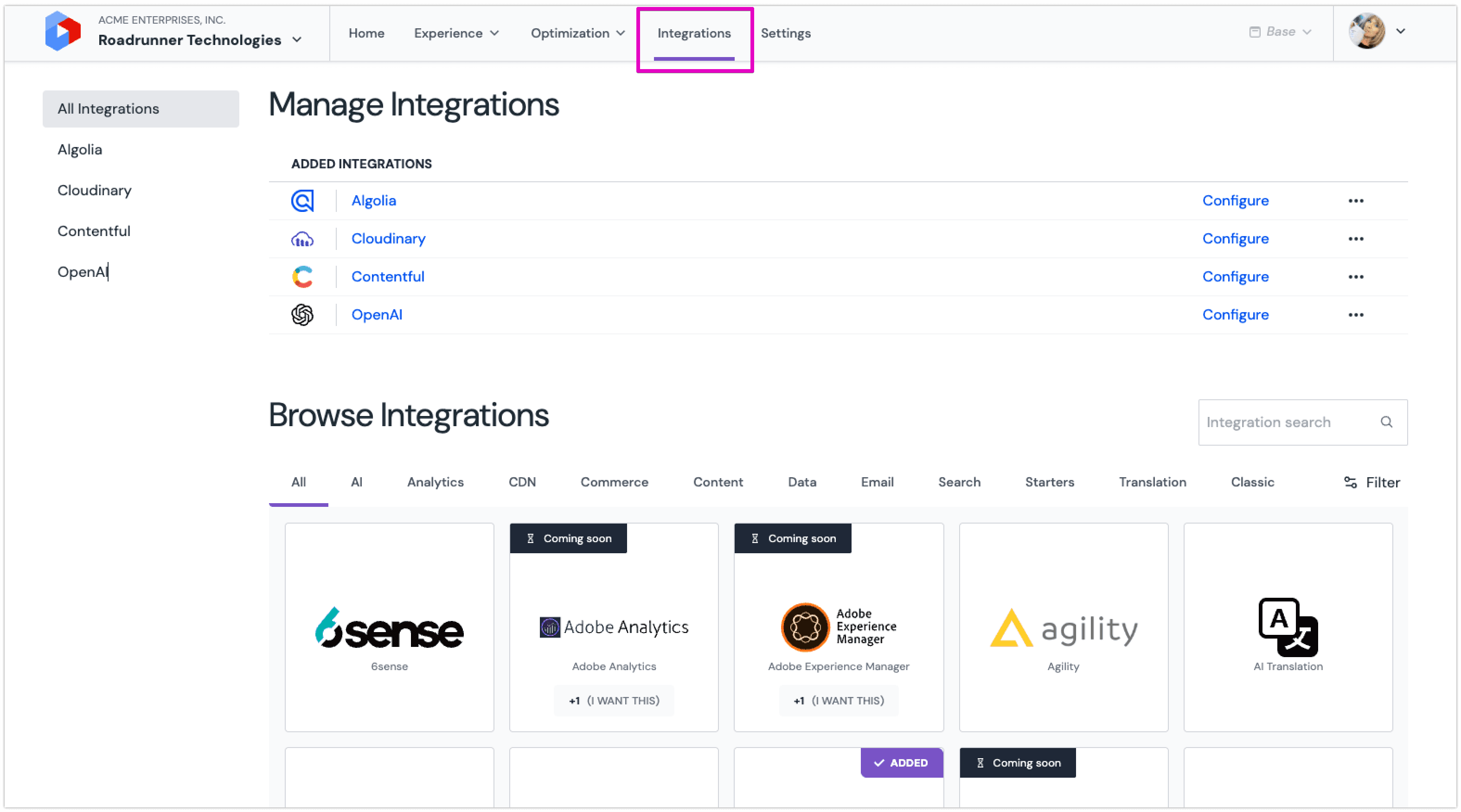Select the Starters category tab
Viewport: 1461px width, 812px height.
click(1049, 482)
